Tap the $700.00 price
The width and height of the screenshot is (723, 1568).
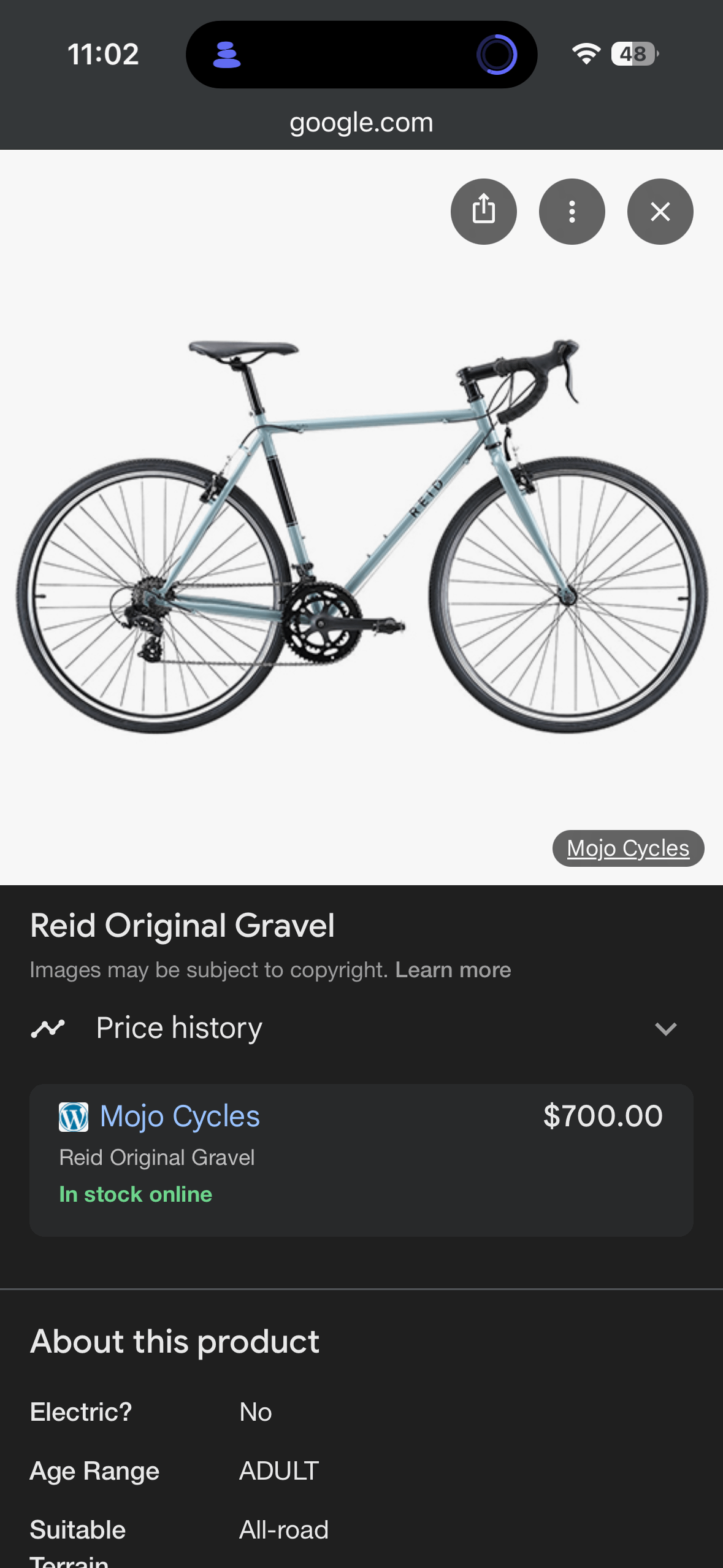tap(602, 1116)
